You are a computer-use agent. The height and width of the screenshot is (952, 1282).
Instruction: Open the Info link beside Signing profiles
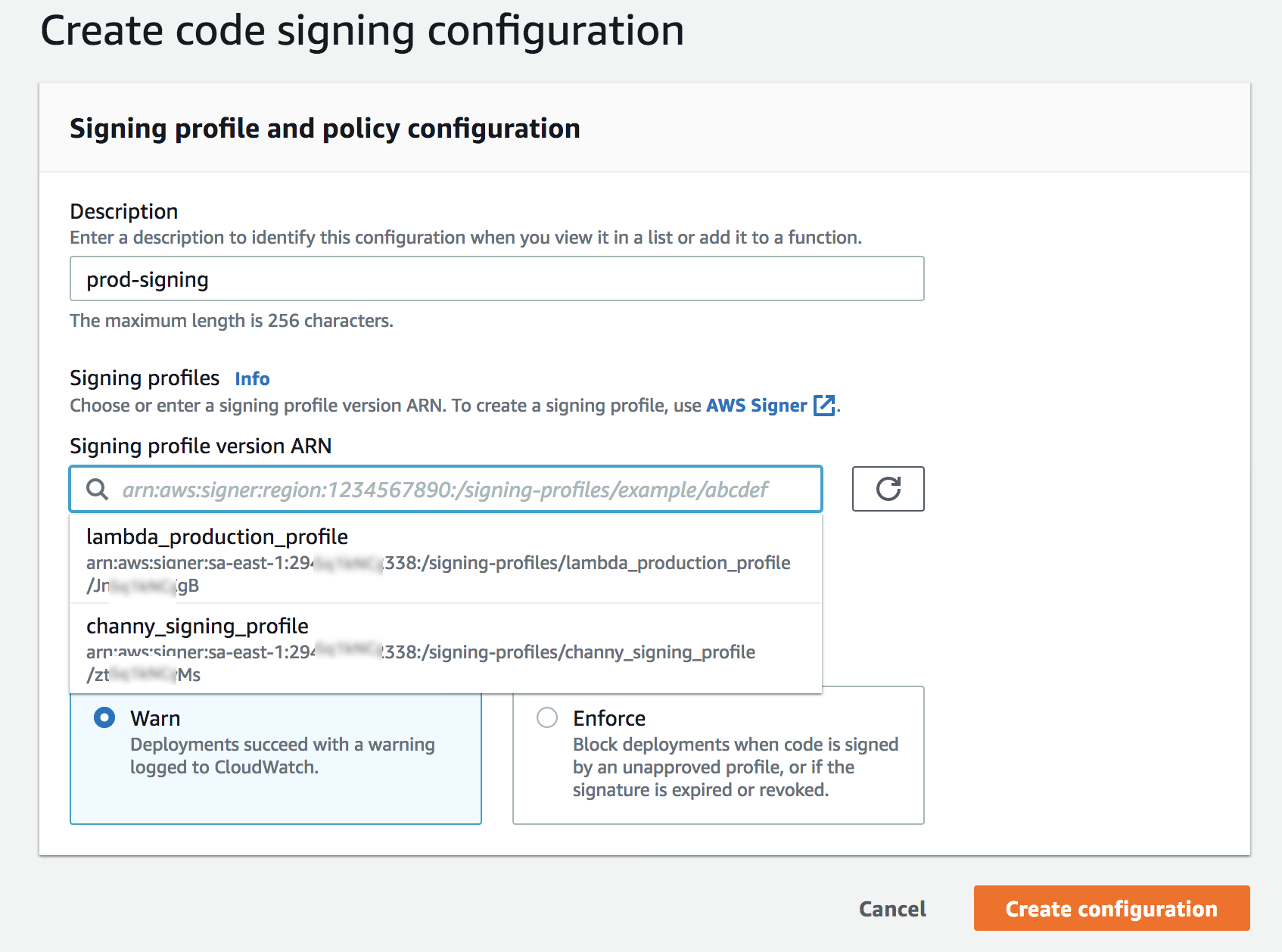[252, 378]
